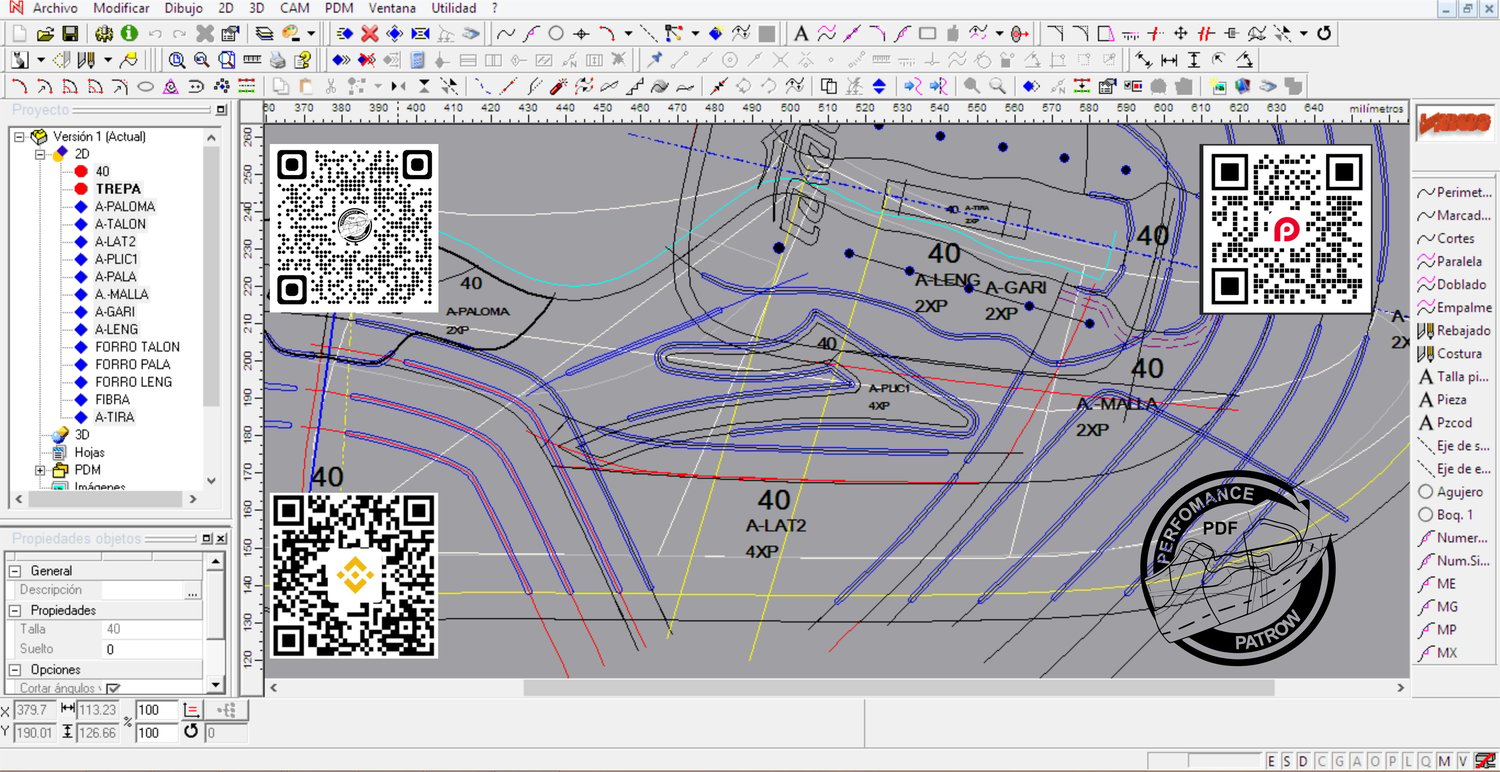Collapse the General properties section
Image resolution: width=1500 pixels, height=772 pixels.
[x=15, y=571]
